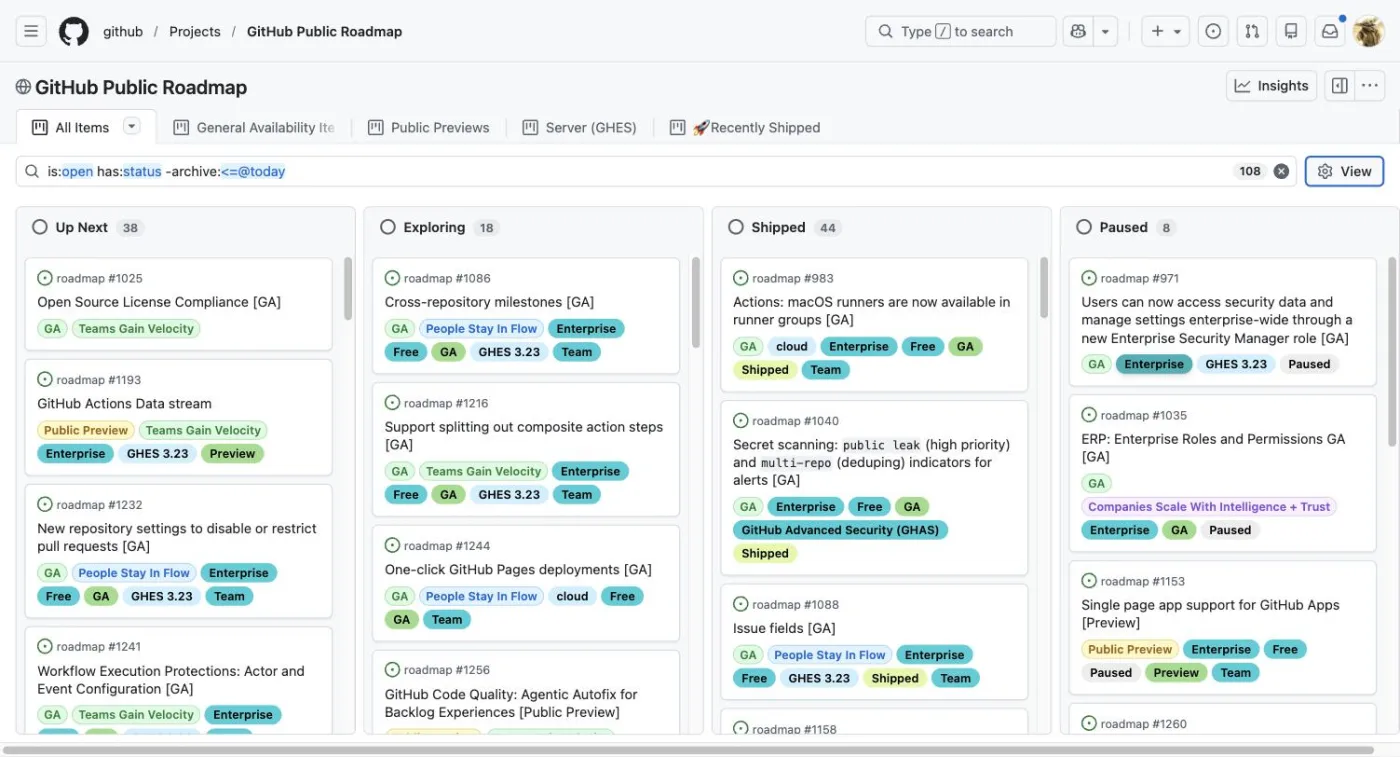Click GitHub Advanced Security (GHAS) label
The width and height of the screenshot is (1400, 757).
[840, 530]
